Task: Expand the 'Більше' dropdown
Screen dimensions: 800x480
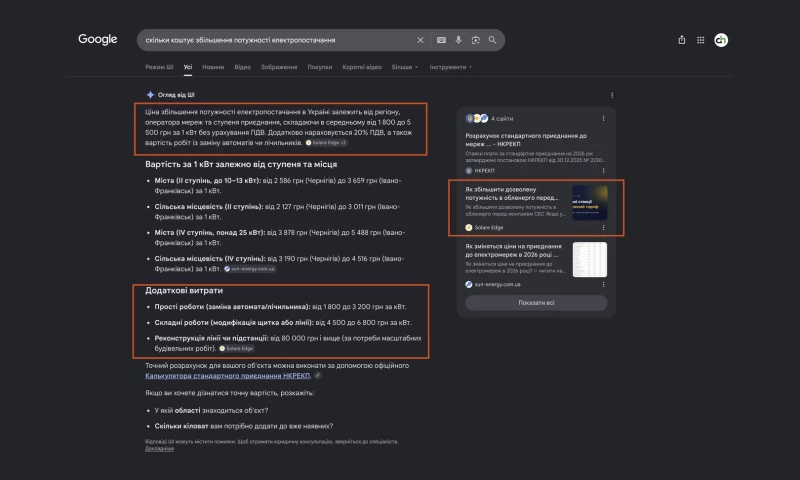Action: click(405, 67)
